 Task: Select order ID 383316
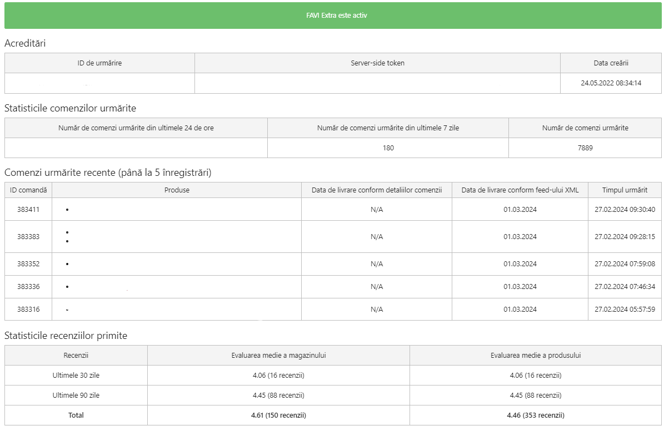(28, 310)
